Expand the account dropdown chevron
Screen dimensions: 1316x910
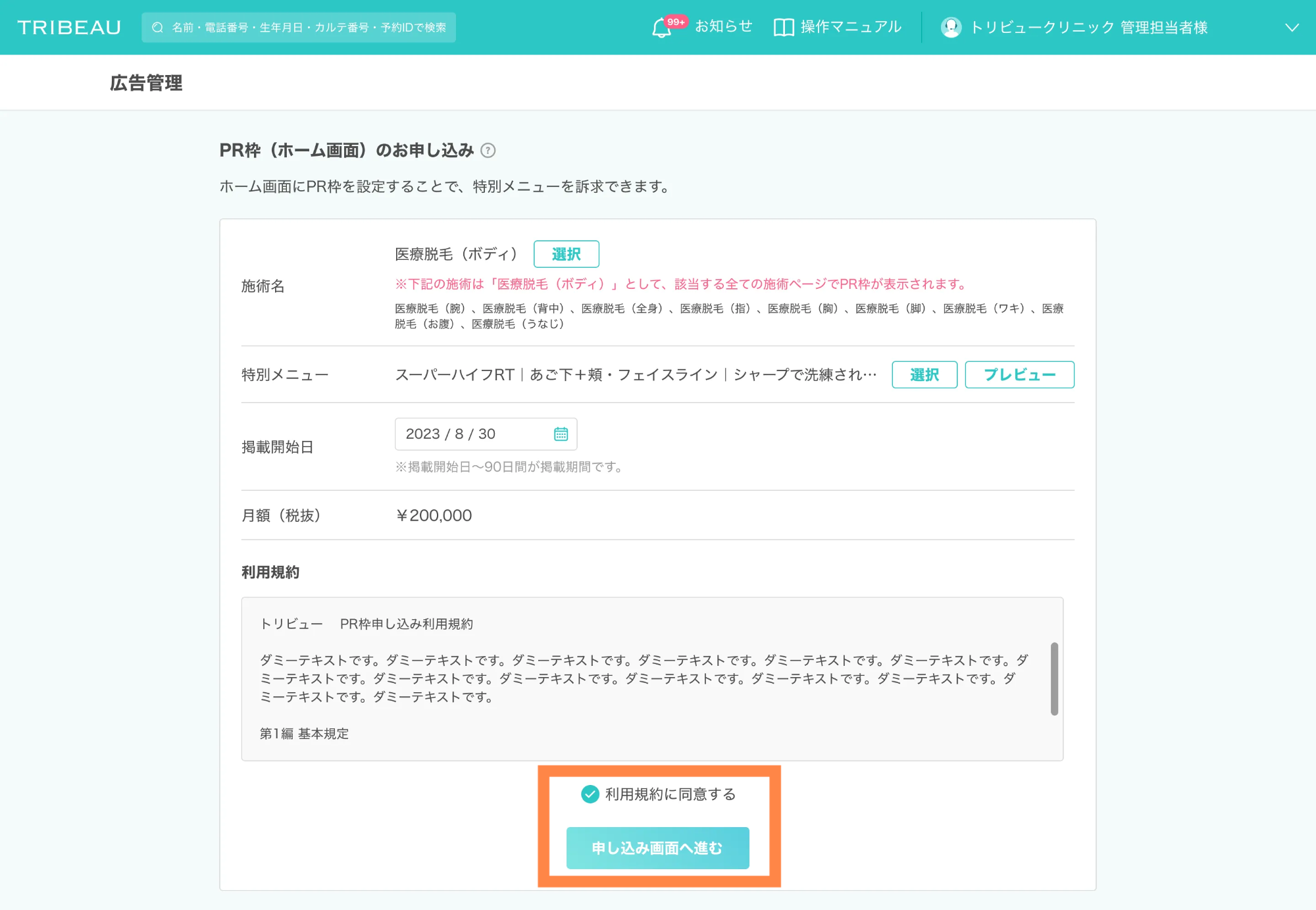1292,28
